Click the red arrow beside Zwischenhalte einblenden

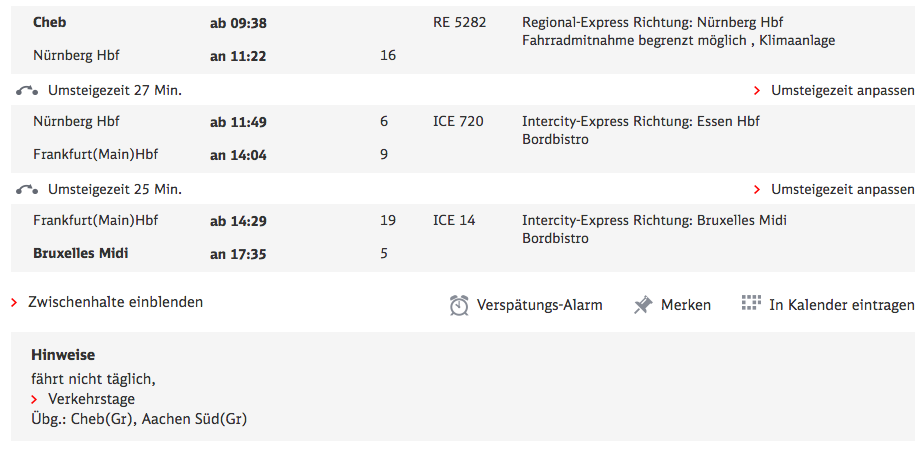(14, 302)
